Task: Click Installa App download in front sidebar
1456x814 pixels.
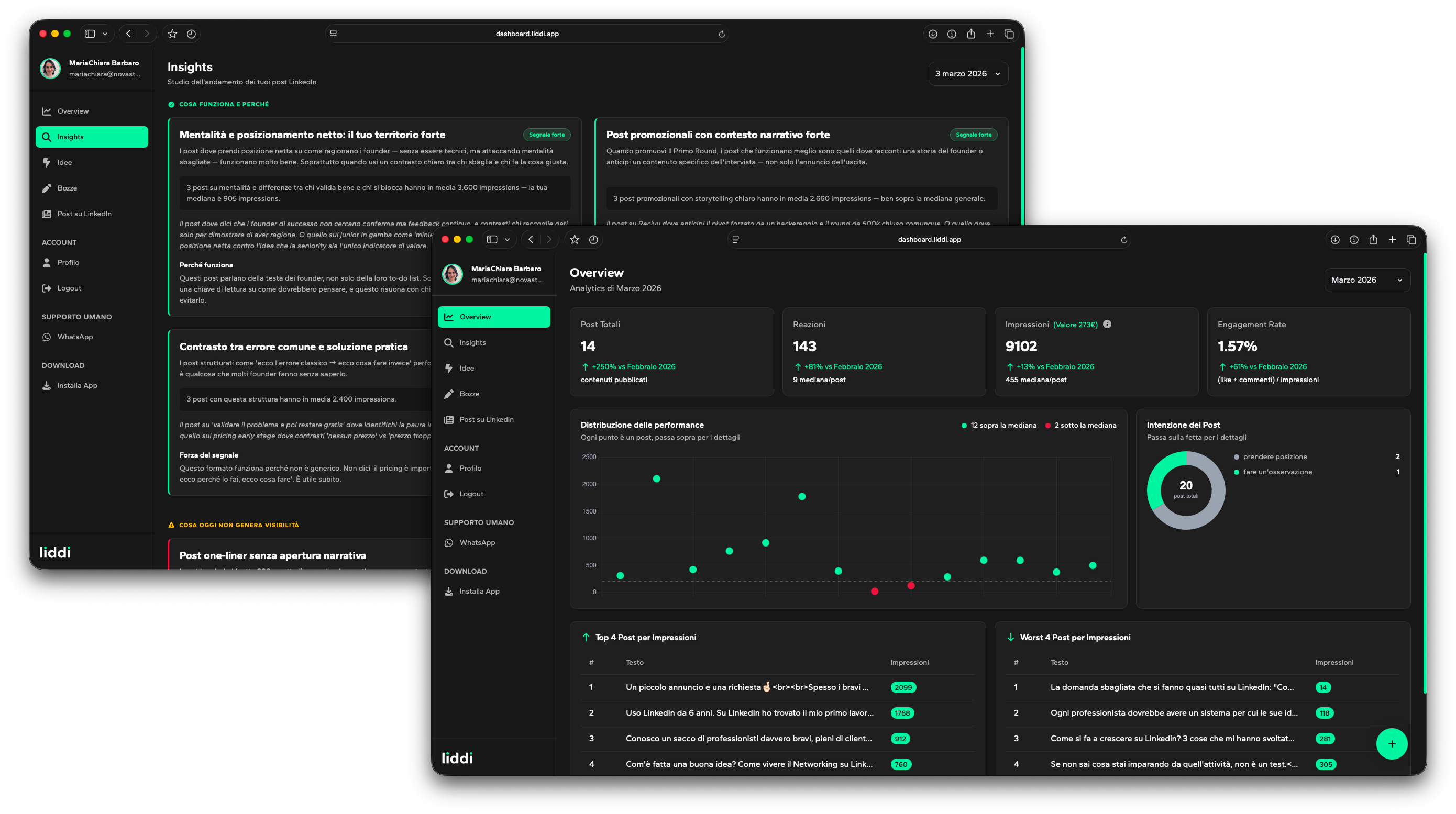Action: pyautogui.click(x=479, y=591)
